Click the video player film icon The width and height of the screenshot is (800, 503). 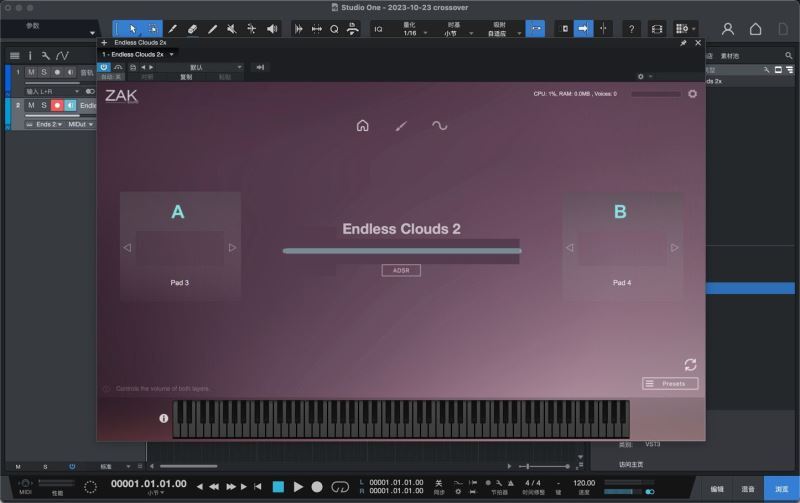(x=657, y=29)
